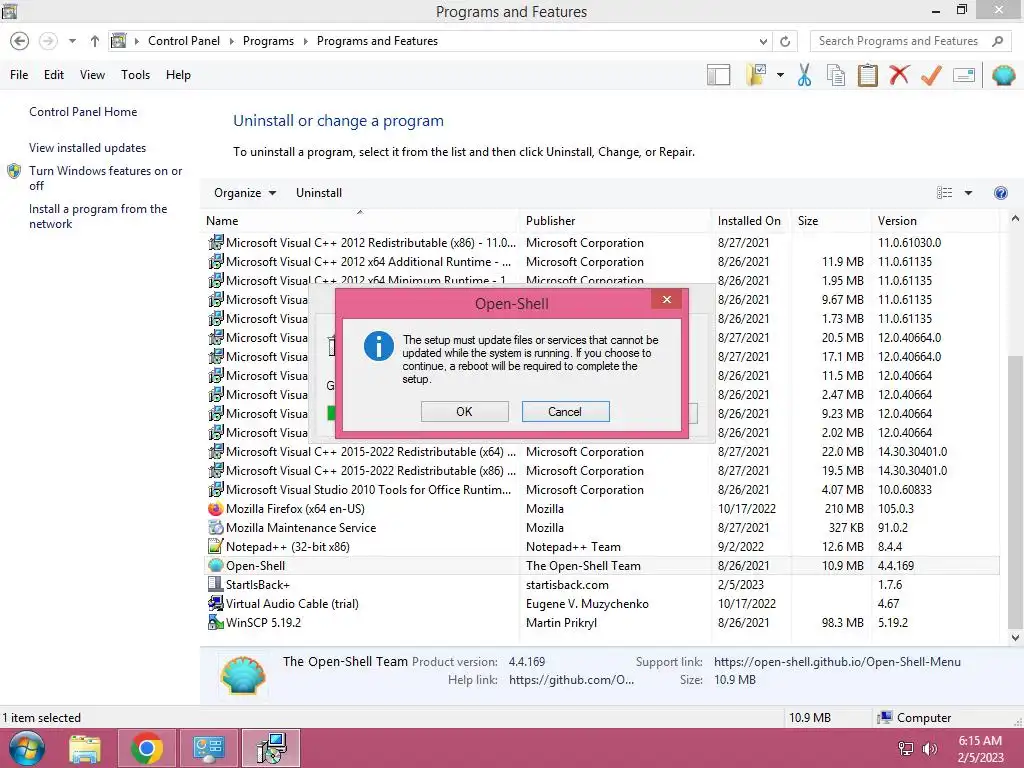Click Control Panel in the breadcrumb
Viewport: 1024px width, 768px height.
pos(184,41)
